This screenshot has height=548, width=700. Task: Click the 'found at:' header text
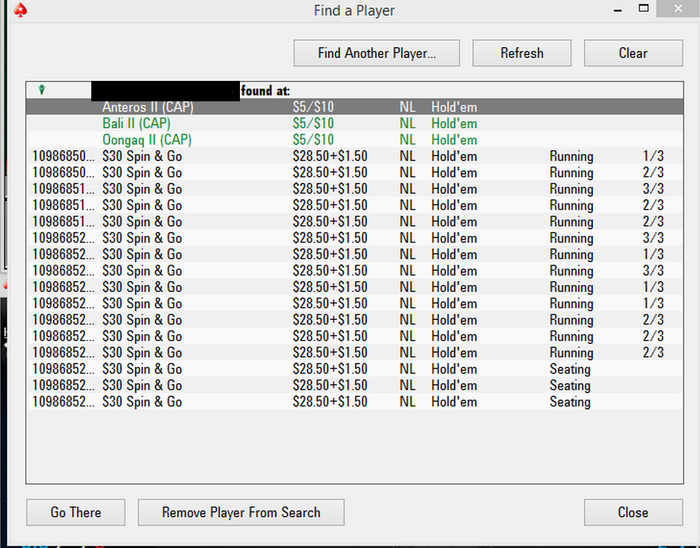(x=265, y=91)
